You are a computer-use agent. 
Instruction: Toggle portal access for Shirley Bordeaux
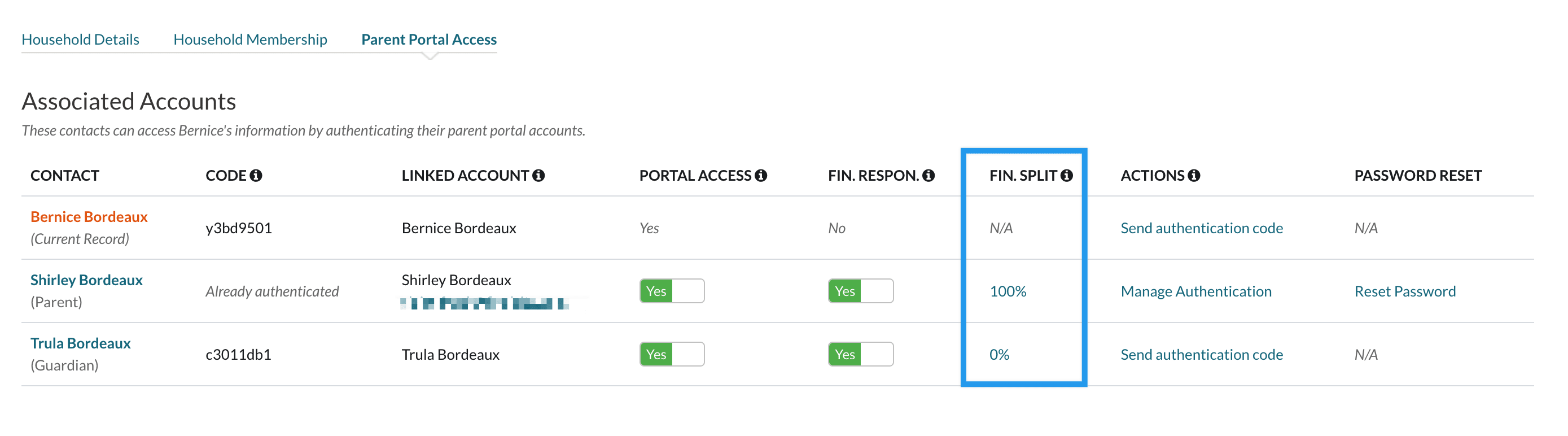tap(672, 291)
